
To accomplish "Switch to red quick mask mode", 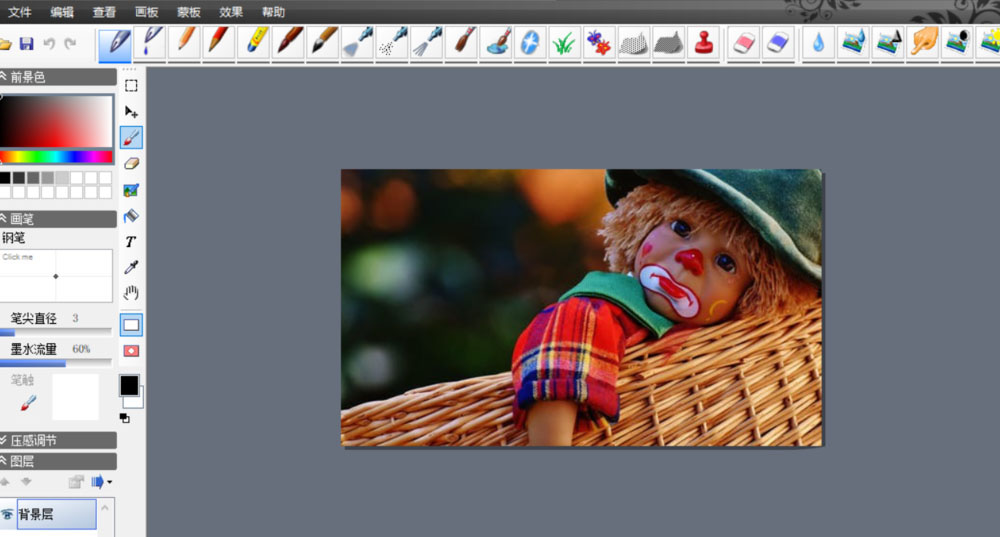I will click(131, 351).
